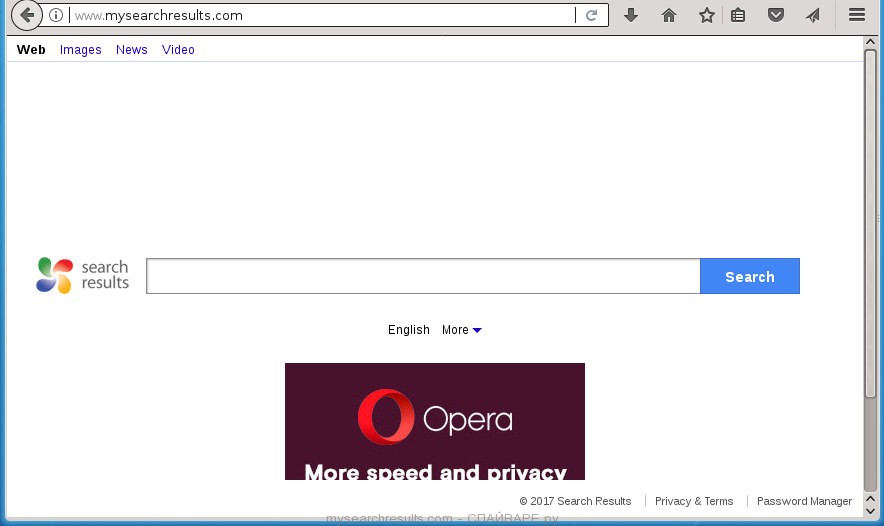
Task: Open the downloads arrow icon
Action: pyautogui.click(x=631, y=15)
